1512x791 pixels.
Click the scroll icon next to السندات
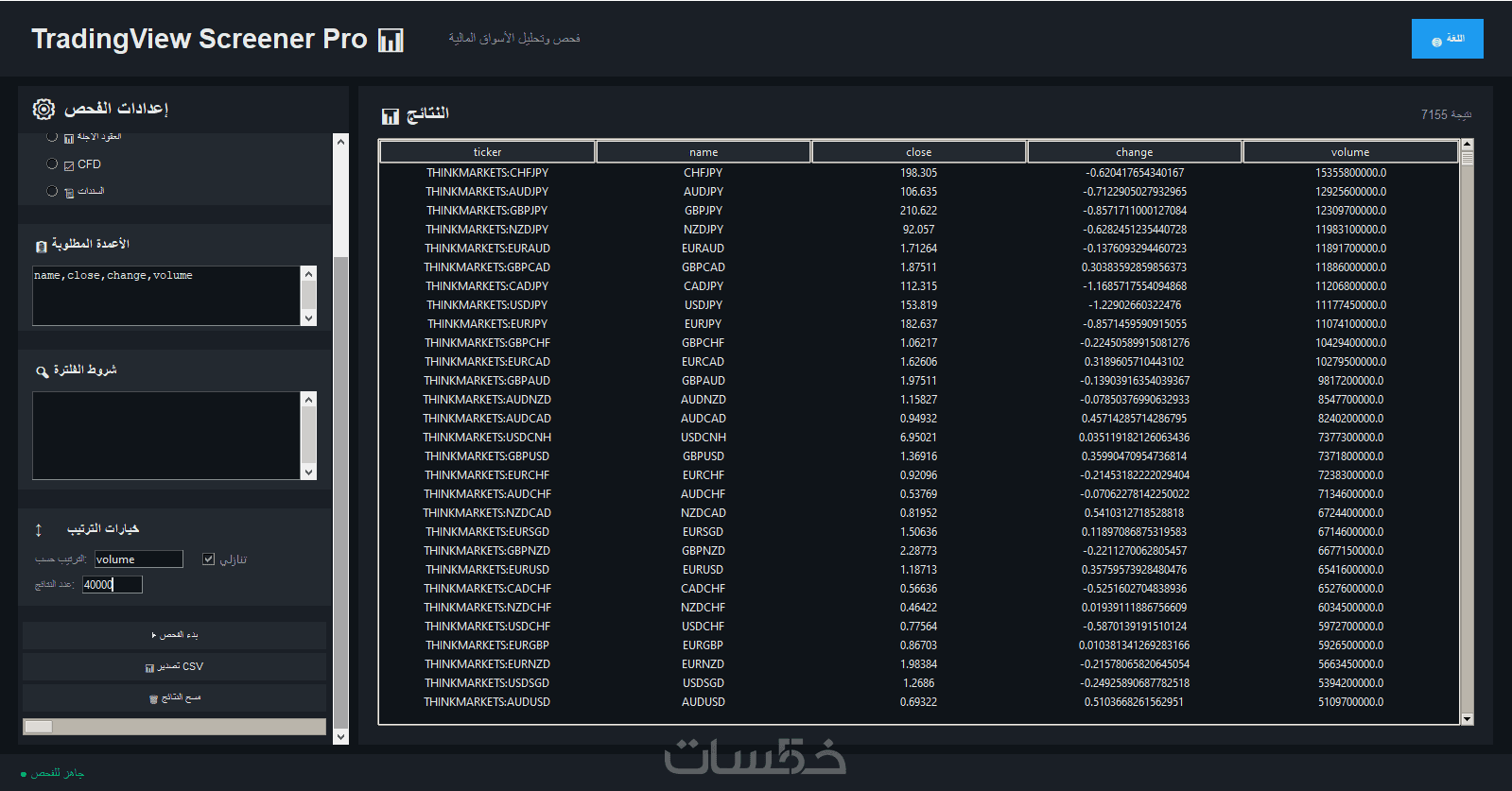[69, 192]
